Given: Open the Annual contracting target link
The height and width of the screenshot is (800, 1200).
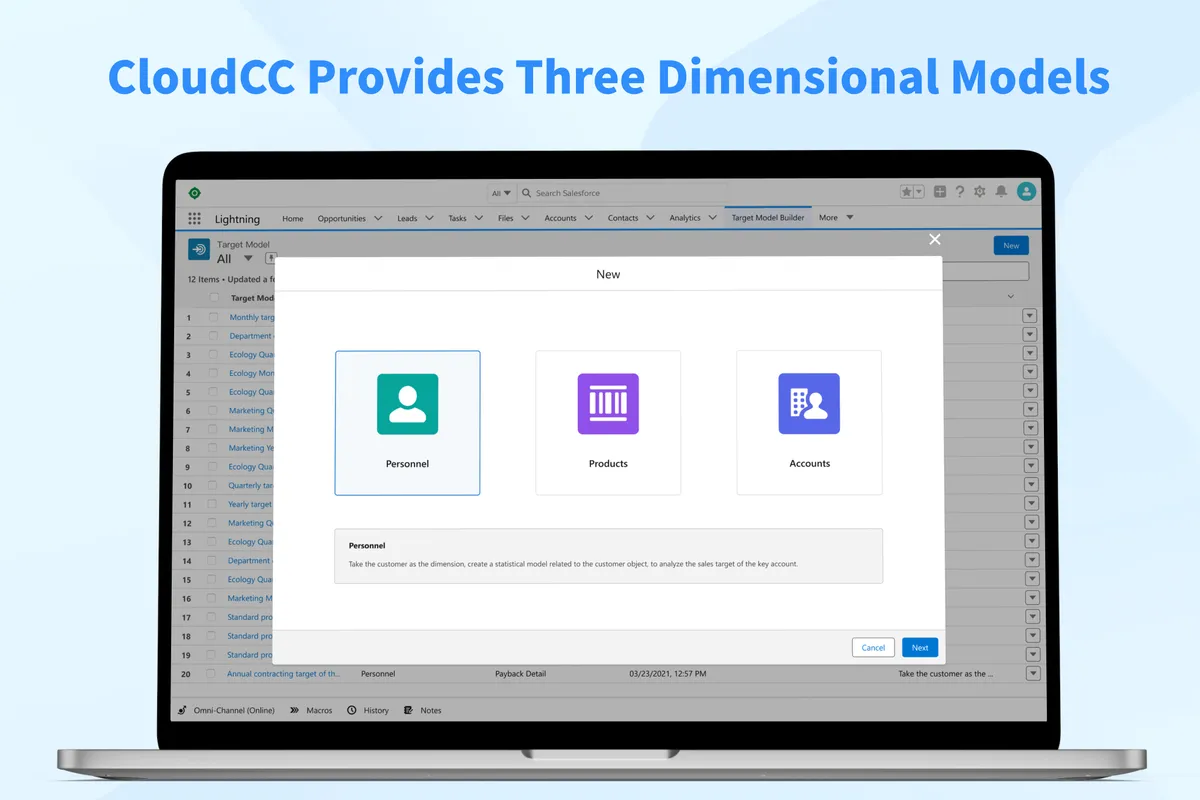Looking at the screenshot, I should (x=284, y=674).
